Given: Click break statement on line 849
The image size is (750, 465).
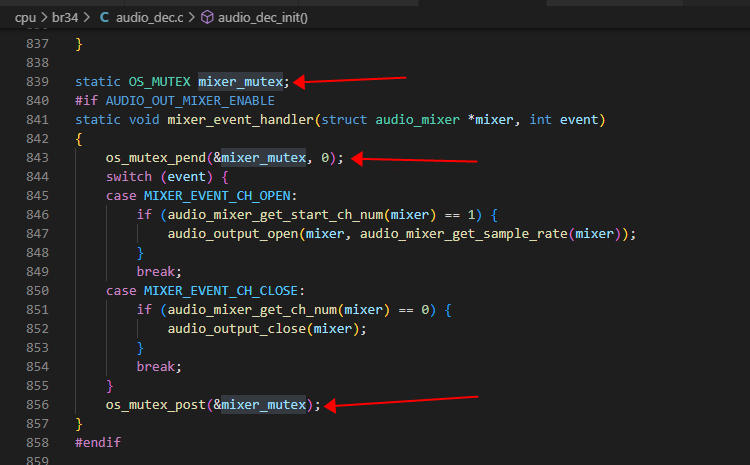Looking at the screenshot, I should (155, 272).
